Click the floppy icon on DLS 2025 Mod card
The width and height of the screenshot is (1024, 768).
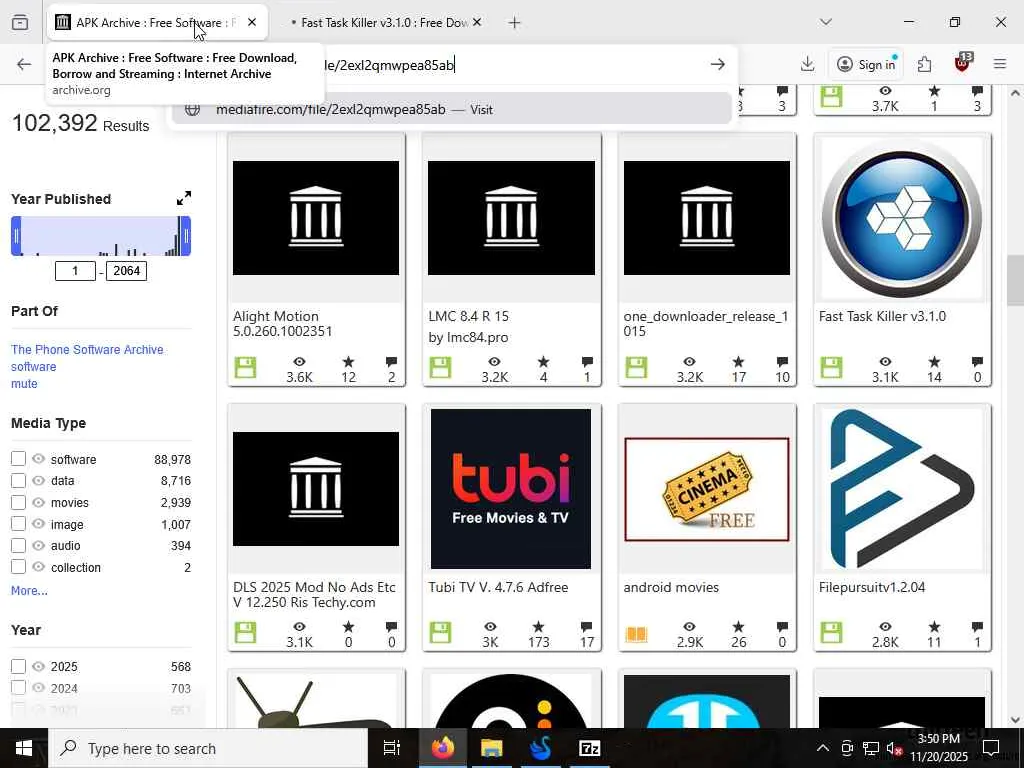pyautogui.click(x=246, y=633)
